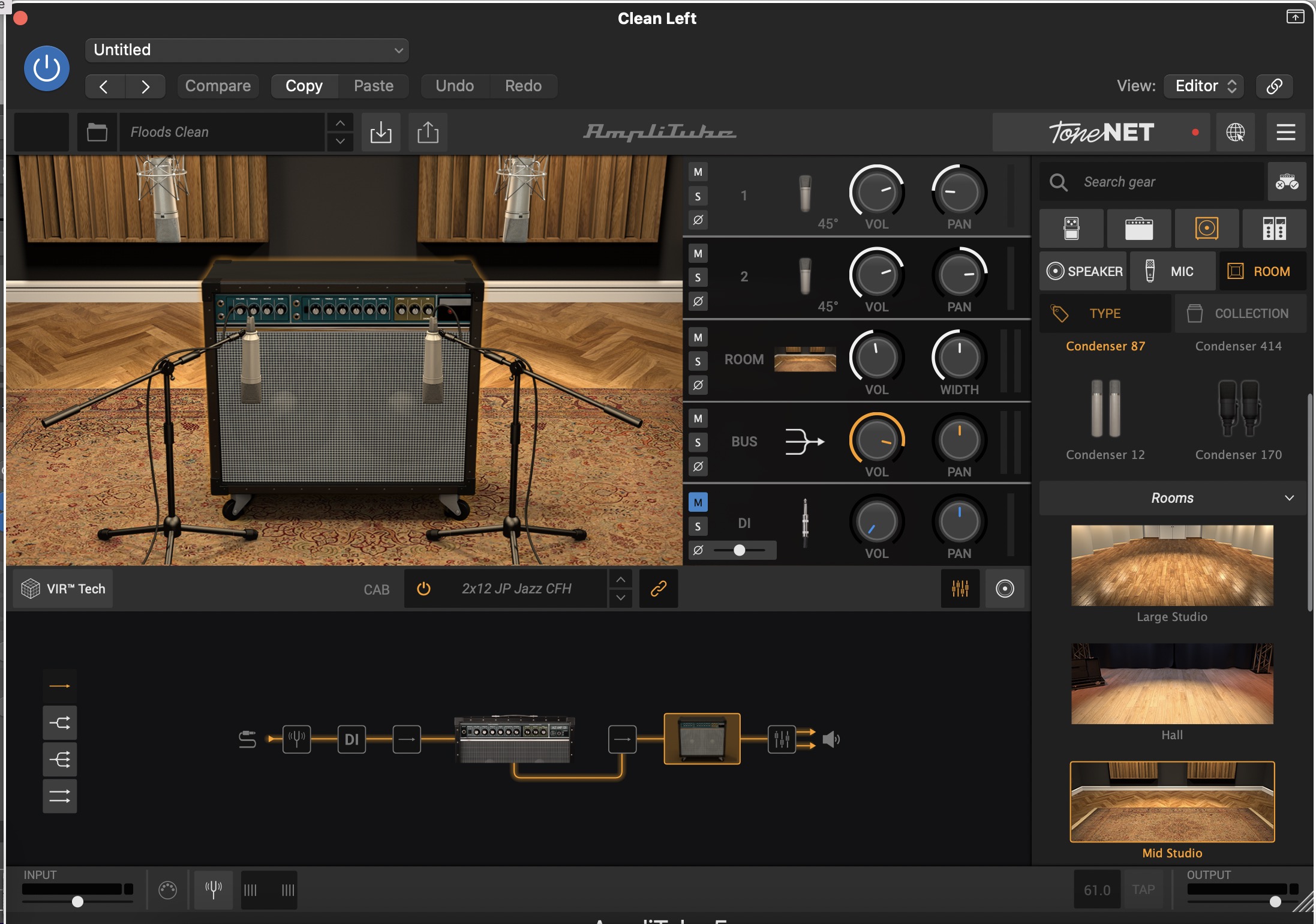Step to previous Floods Clean preset
The width and height of the screenshot is (1316, 924).
pos(340,123)
